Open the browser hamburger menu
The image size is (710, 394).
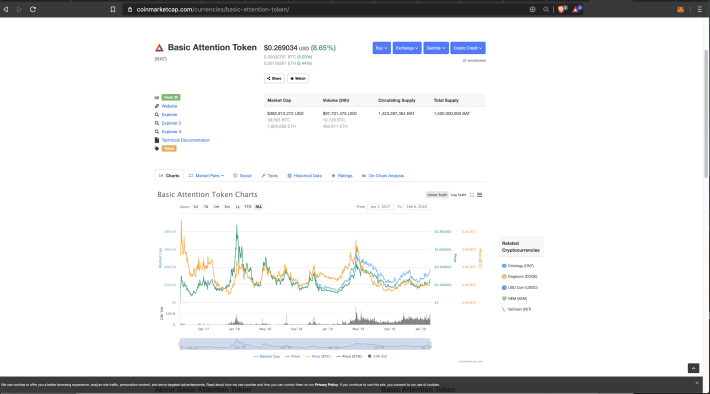point(700,10)
